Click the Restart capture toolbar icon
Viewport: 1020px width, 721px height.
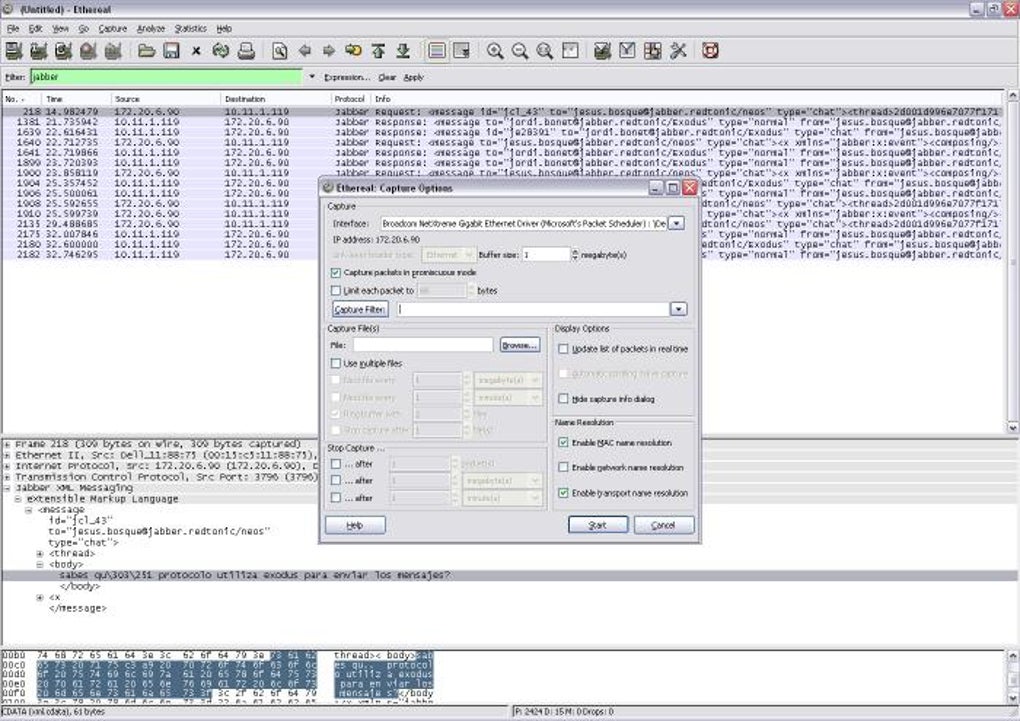tap(113, 51)
